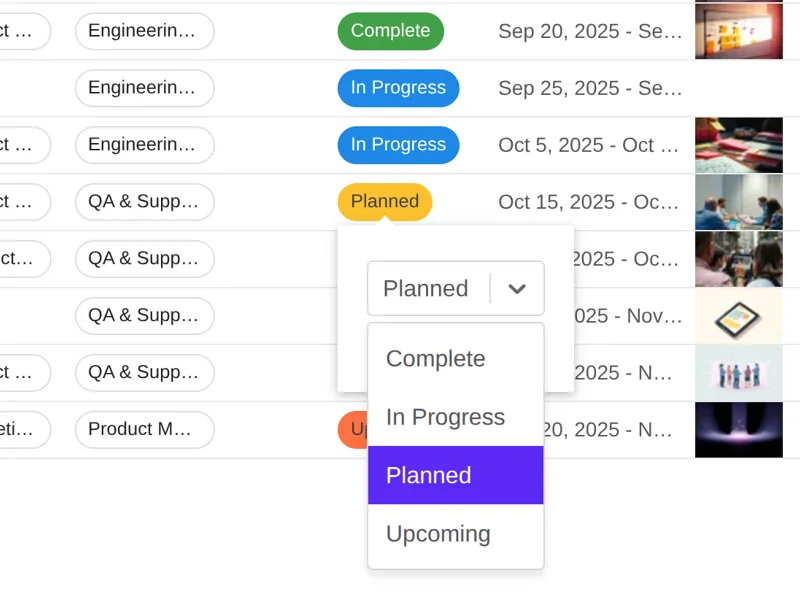Click the Sep 20, 2025 date range

590,31
